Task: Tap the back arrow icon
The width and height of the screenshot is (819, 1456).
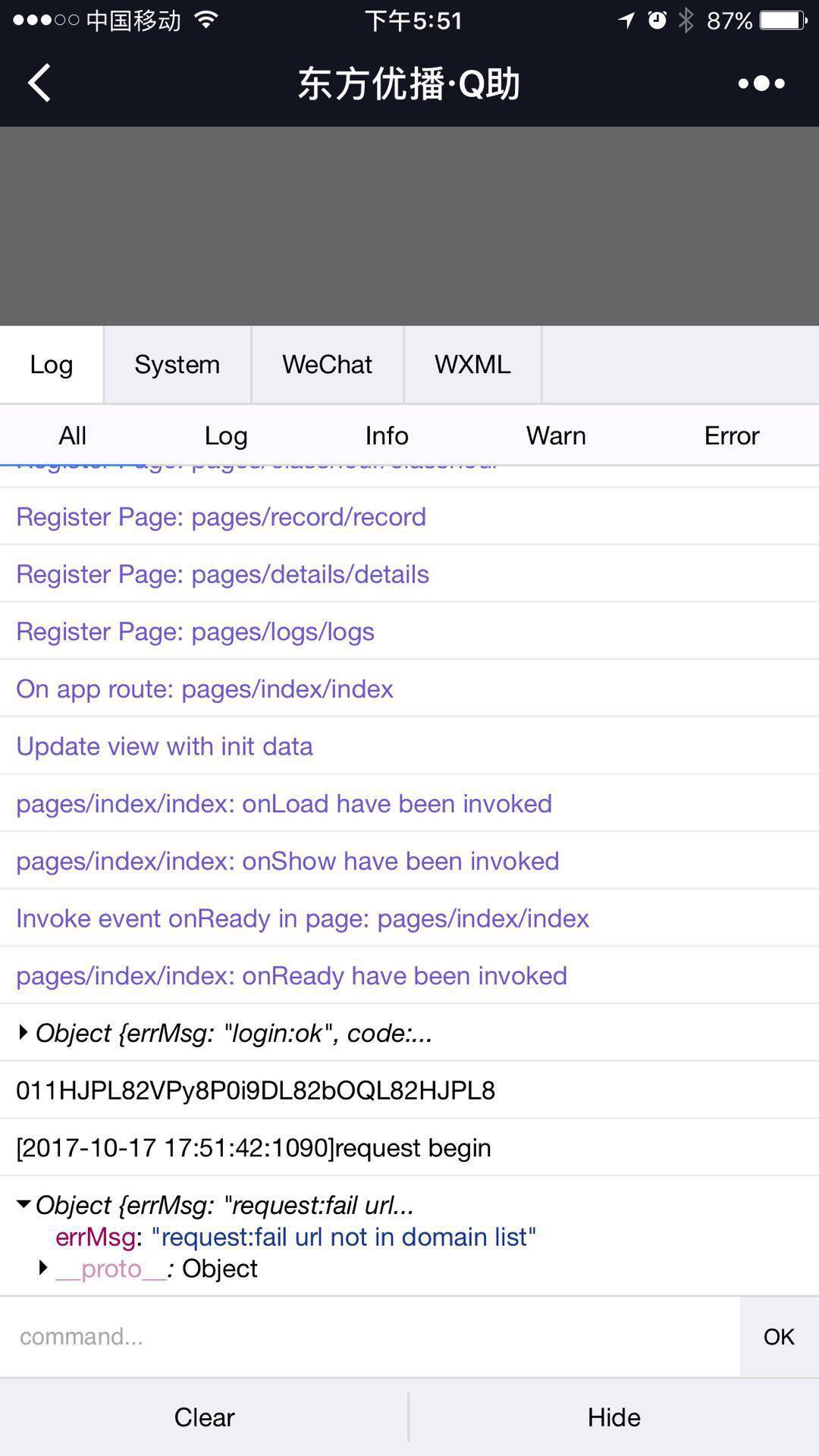Action: 39,82
